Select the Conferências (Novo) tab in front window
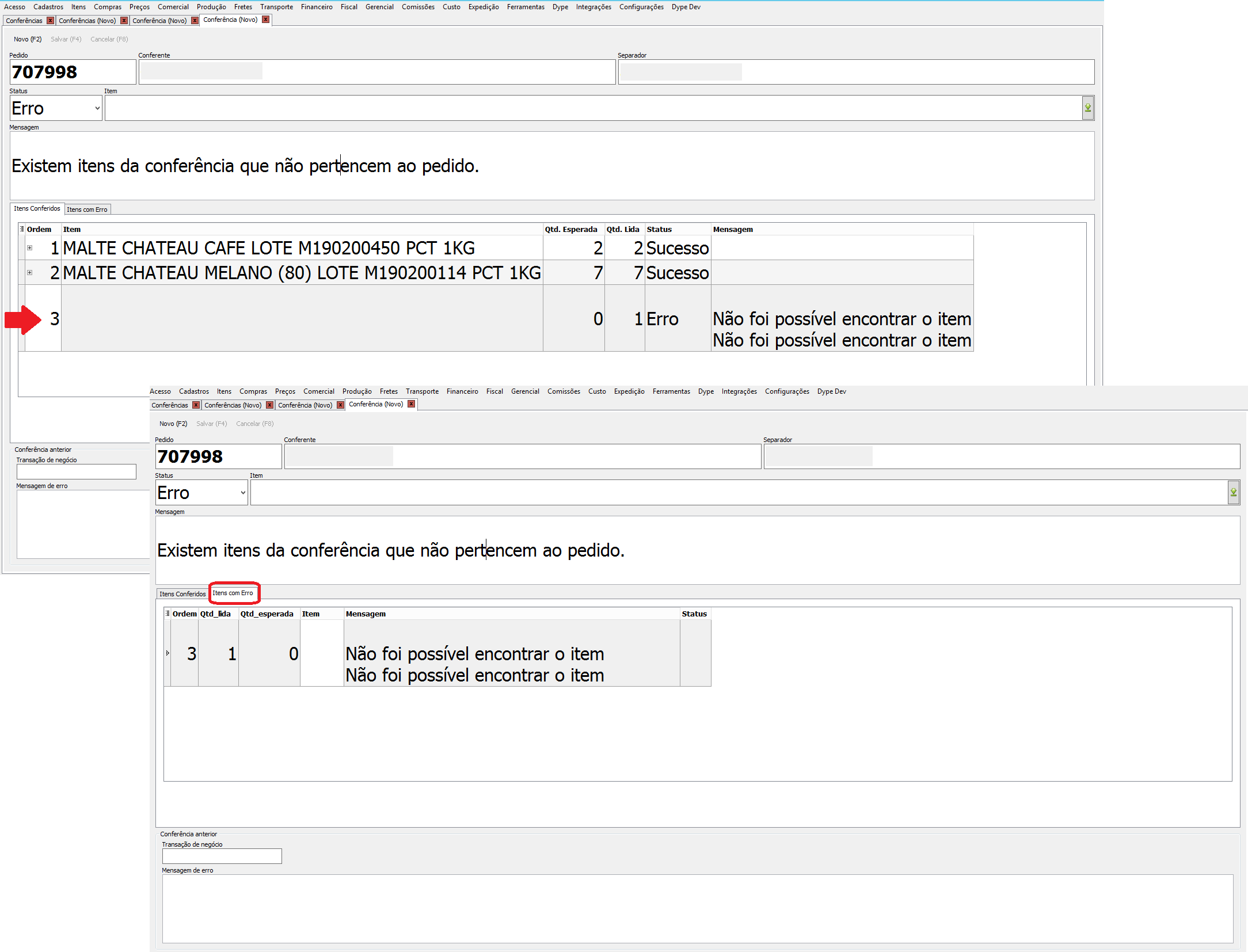 click(x=233, y=405)
